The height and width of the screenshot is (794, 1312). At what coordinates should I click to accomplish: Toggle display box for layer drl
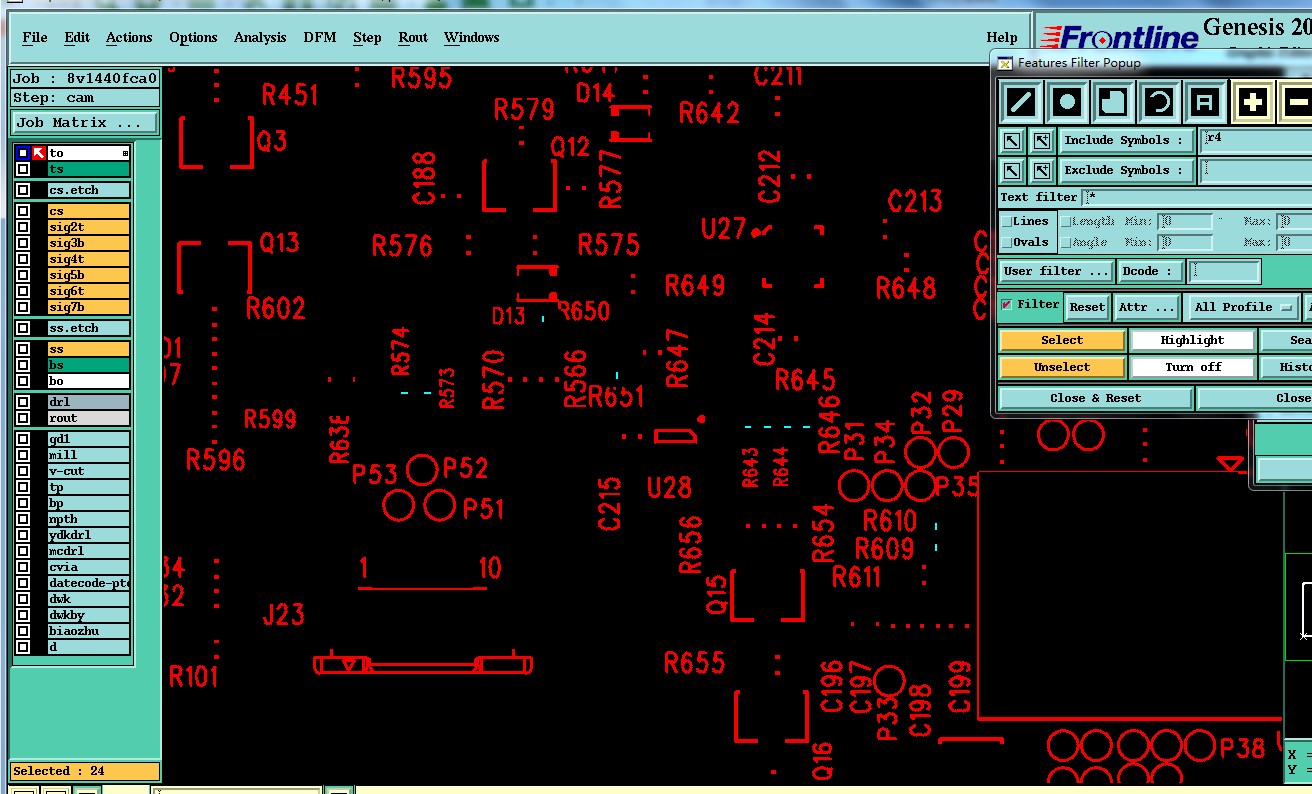tap(23, 402)
